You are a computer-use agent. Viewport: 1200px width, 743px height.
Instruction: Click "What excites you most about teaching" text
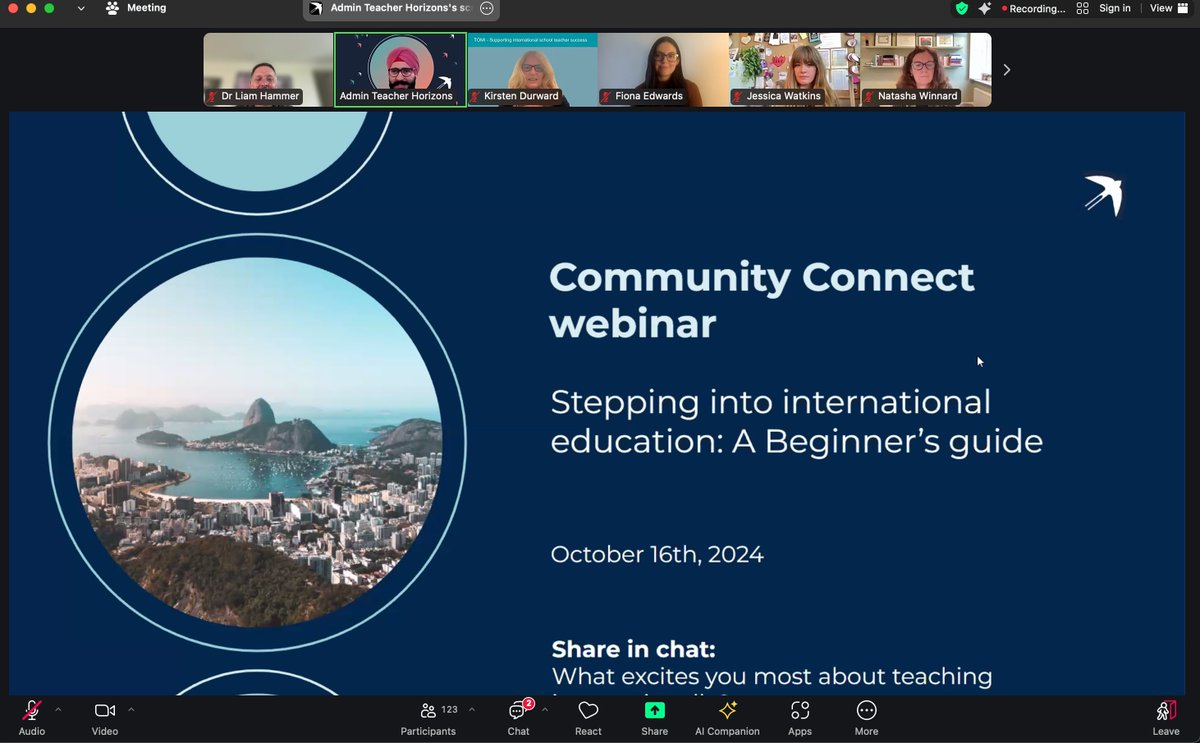[772, 677]
